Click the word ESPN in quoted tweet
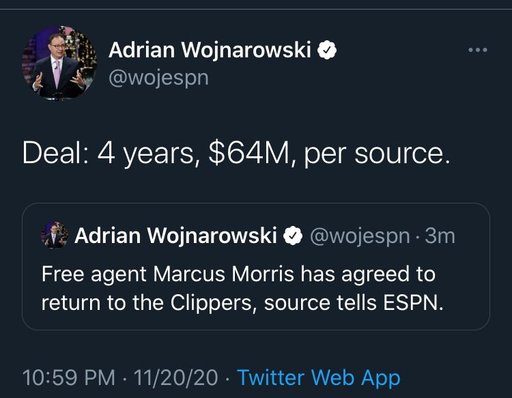512x398 pixels. click(x=413, y=303)
